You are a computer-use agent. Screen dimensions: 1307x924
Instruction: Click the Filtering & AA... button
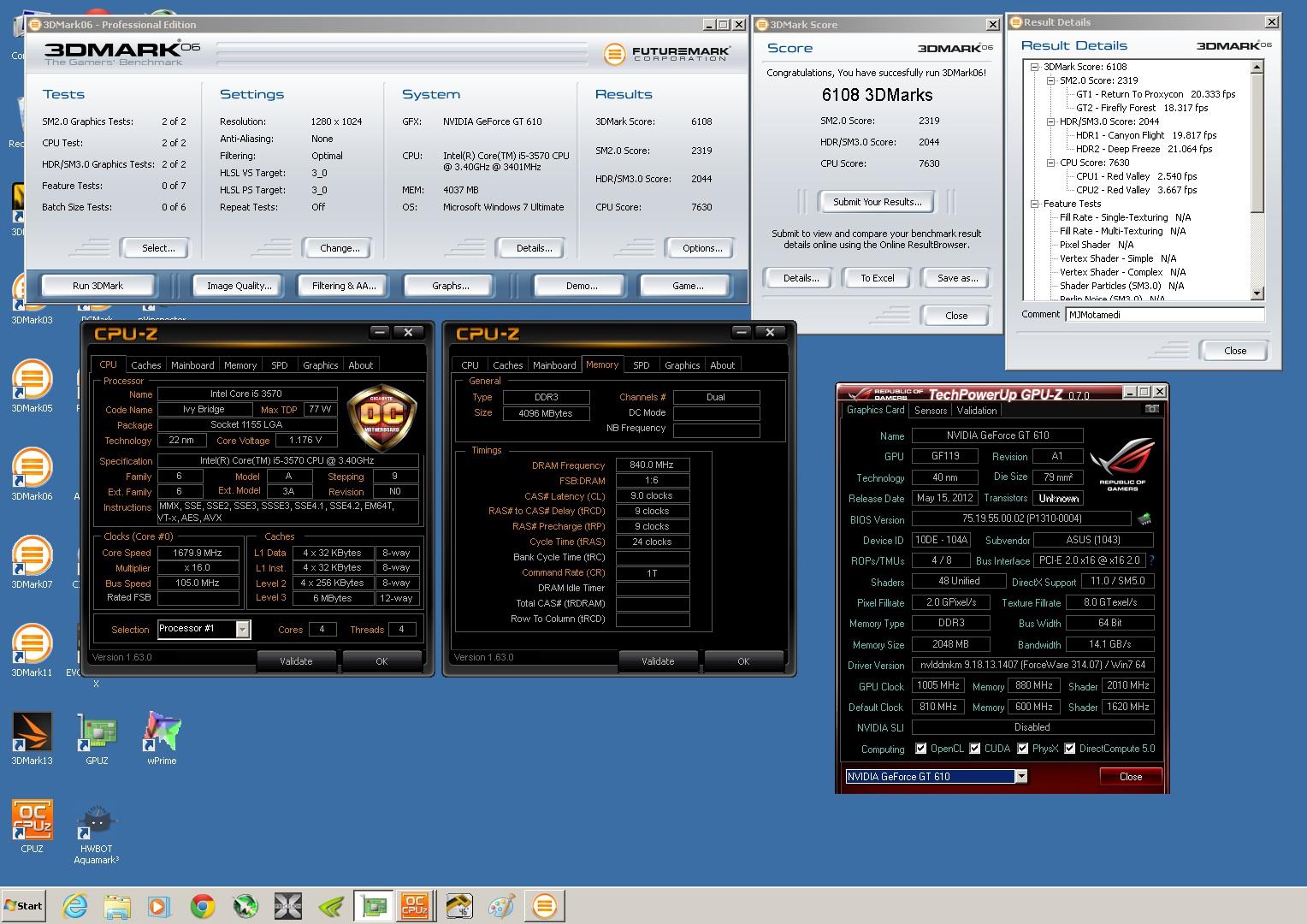(344, 286)
